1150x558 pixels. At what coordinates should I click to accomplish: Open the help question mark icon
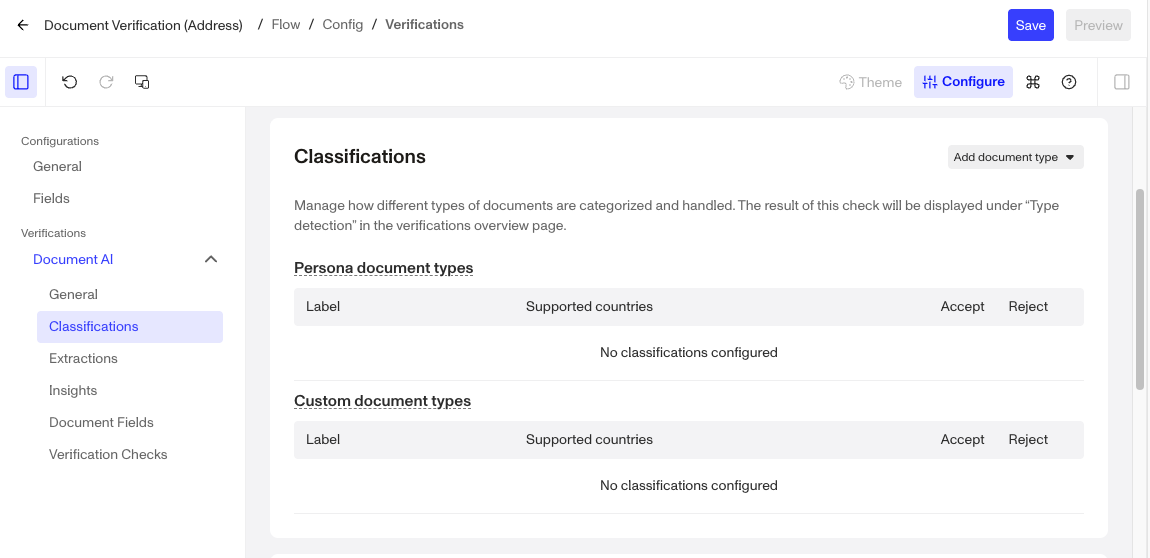1069,82
